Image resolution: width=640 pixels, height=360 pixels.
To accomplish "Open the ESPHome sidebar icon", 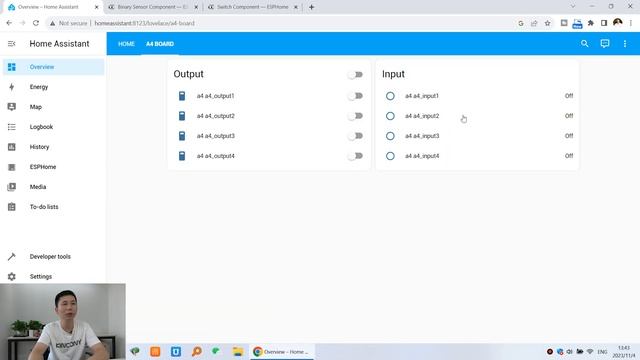I will [x=11, y=167].
